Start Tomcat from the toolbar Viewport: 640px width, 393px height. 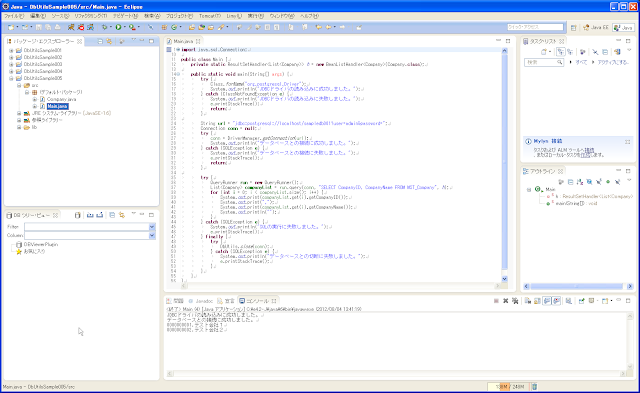tap(71, 27)
